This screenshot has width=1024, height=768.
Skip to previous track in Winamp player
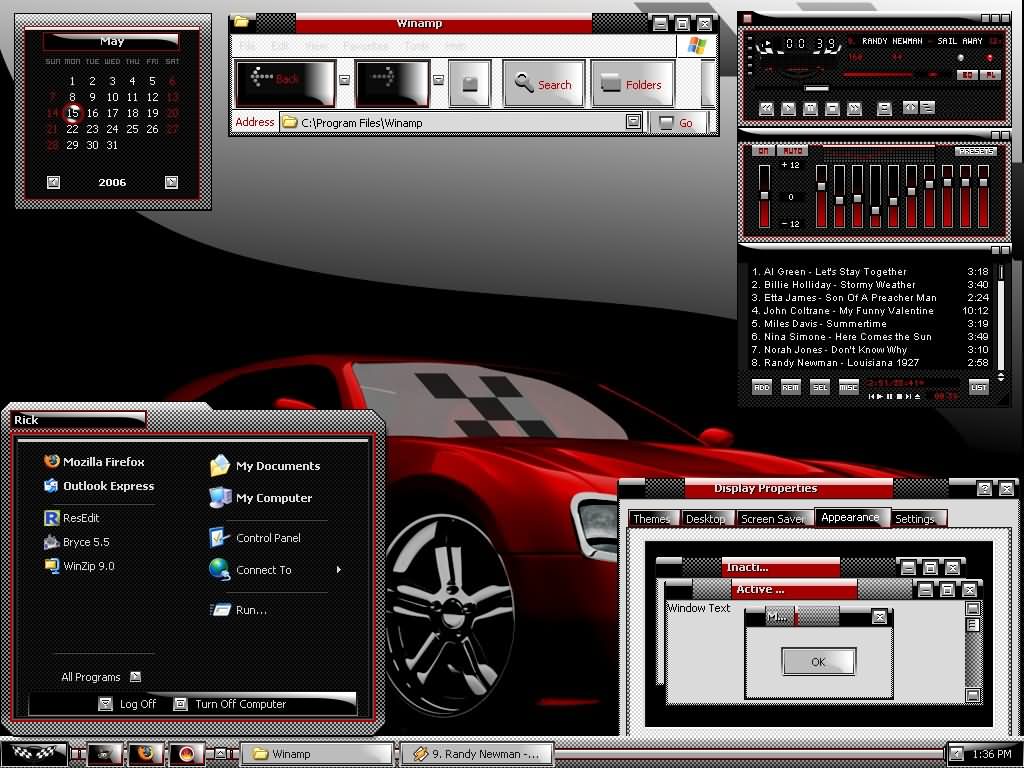coord(767,108)
